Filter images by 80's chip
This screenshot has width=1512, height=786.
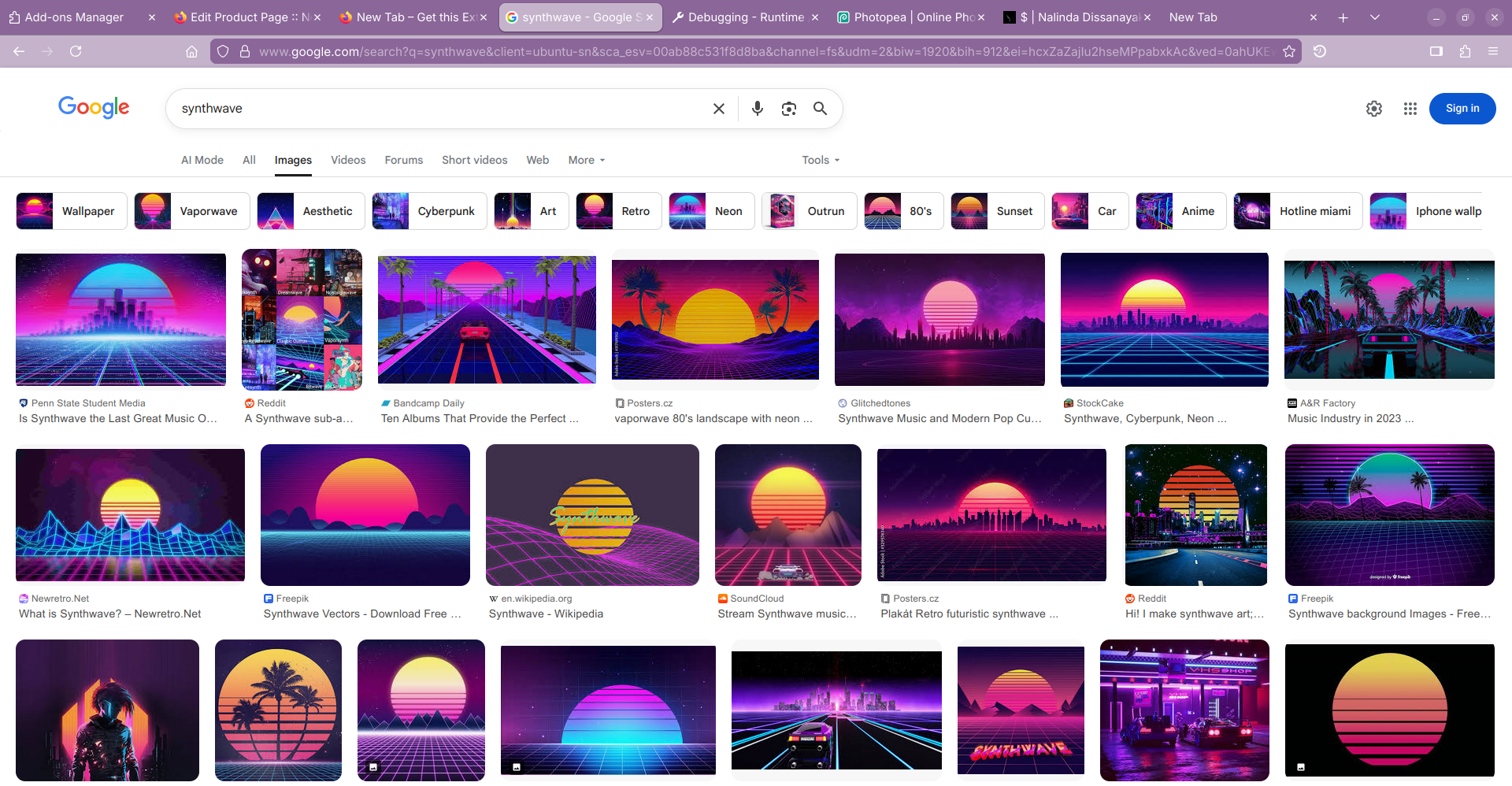click(904, 211)
